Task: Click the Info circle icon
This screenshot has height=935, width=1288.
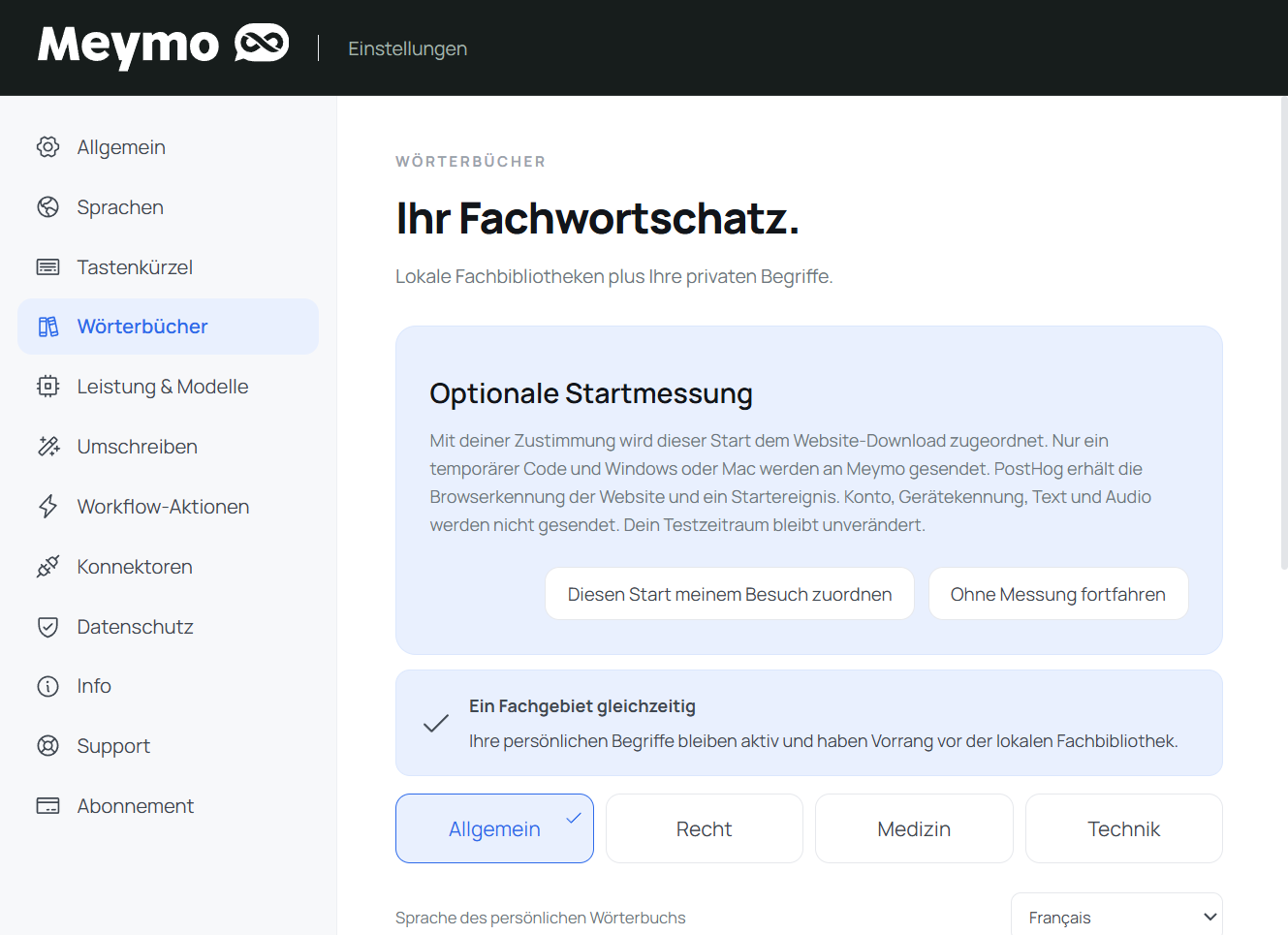Action: tap(47, 686)
